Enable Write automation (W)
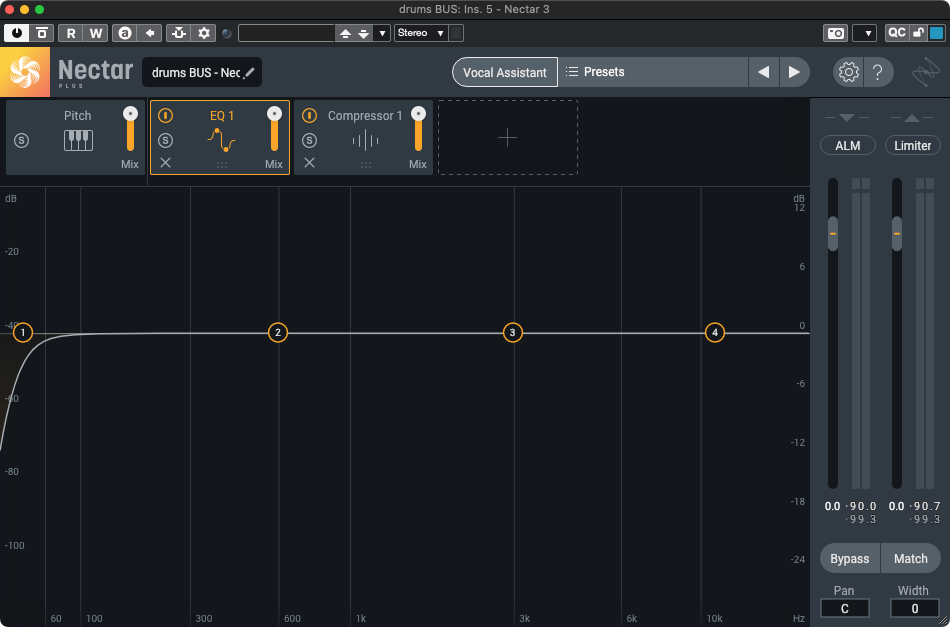 click(96, 33)
